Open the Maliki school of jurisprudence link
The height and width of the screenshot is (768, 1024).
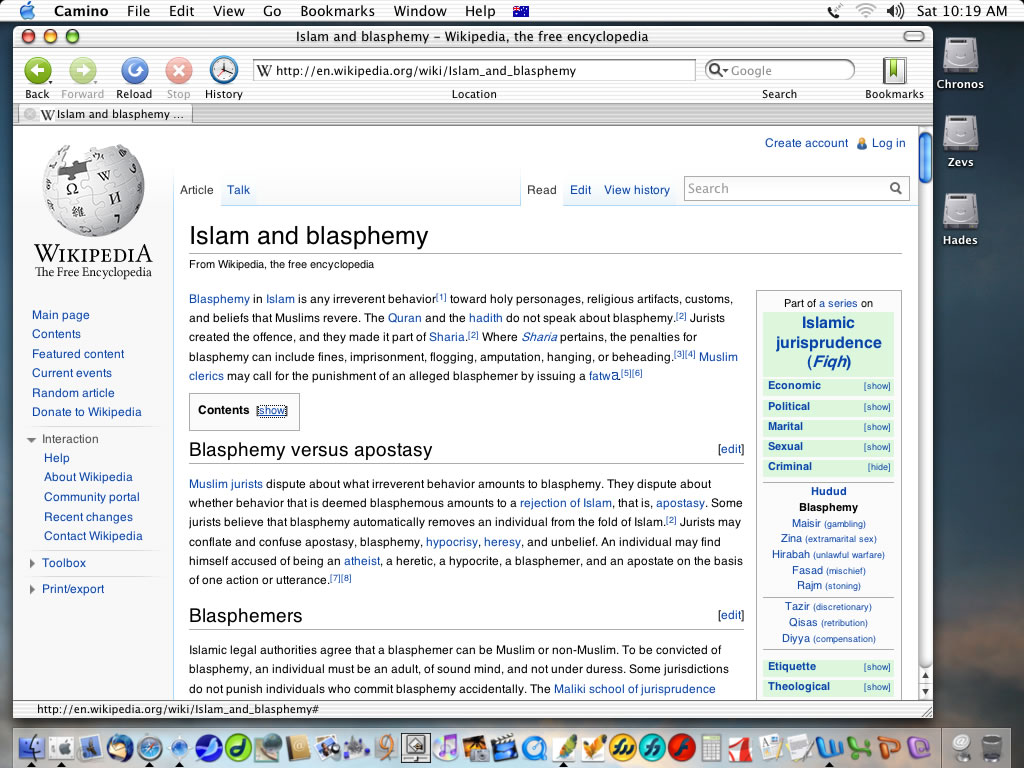[634, 689]
